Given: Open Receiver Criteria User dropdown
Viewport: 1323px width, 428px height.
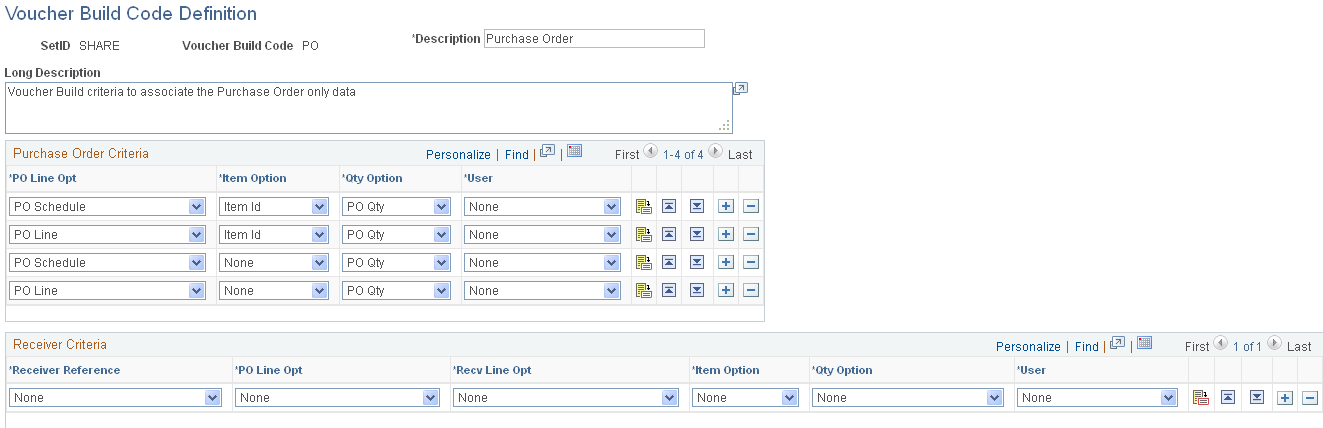Looking at the screenshot, I should [1097, 398].
